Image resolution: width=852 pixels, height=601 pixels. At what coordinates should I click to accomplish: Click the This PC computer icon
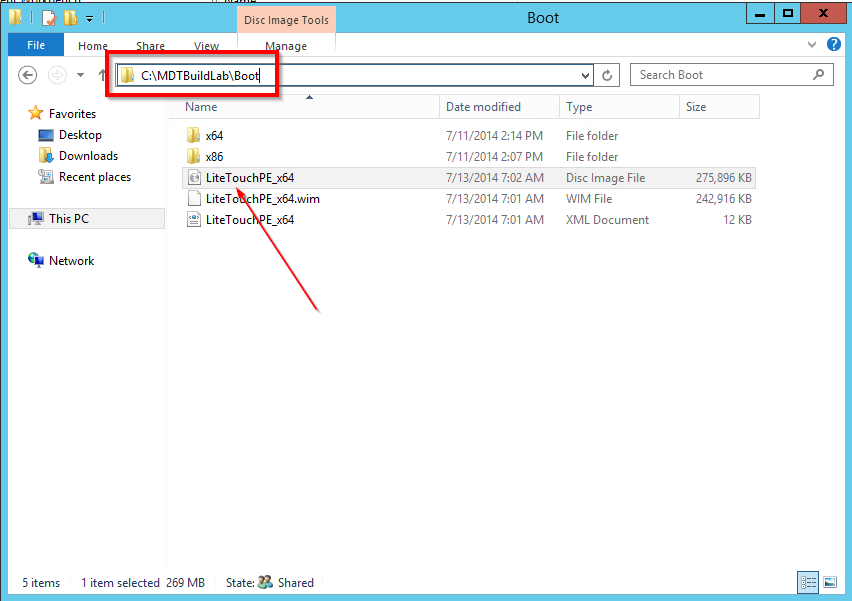click(36, 218)
